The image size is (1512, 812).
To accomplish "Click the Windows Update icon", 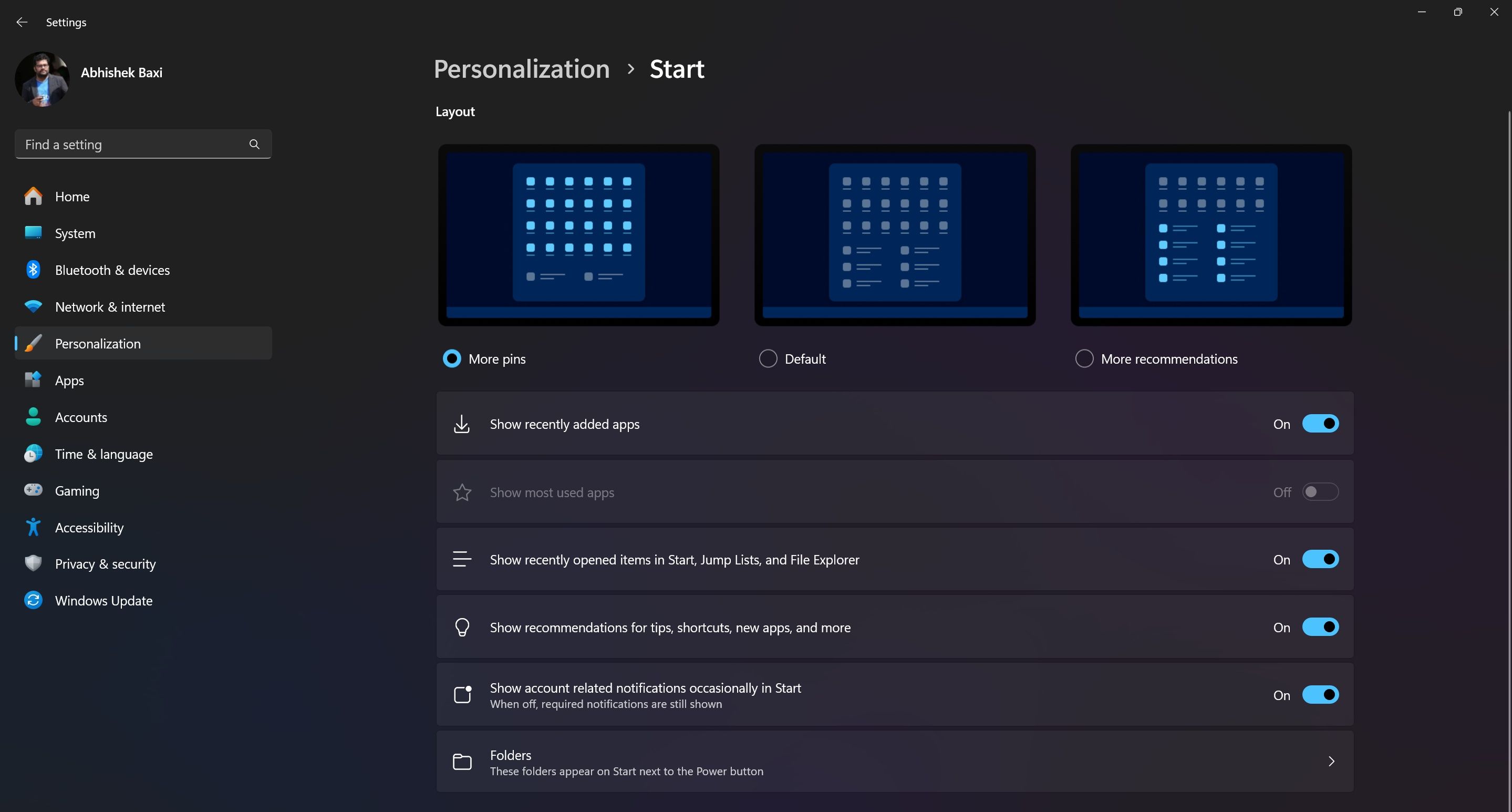I will tap(33, 600).
